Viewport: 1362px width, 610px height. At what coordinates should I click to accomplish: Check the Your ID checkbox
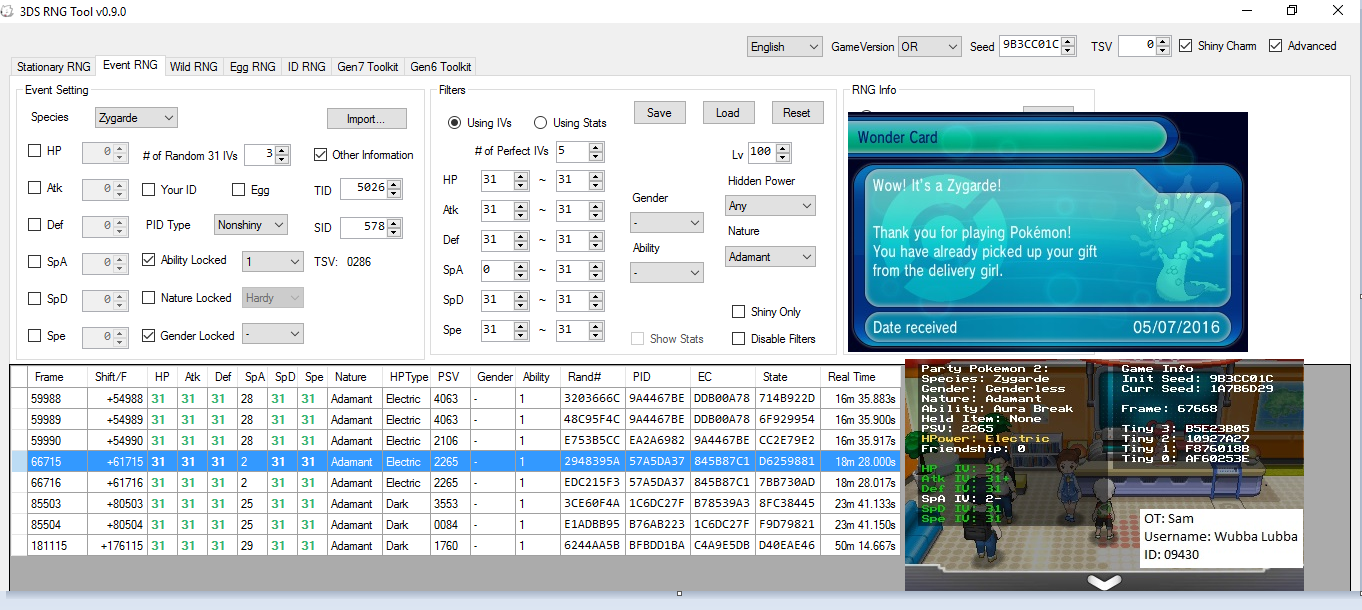coord(149,190)
